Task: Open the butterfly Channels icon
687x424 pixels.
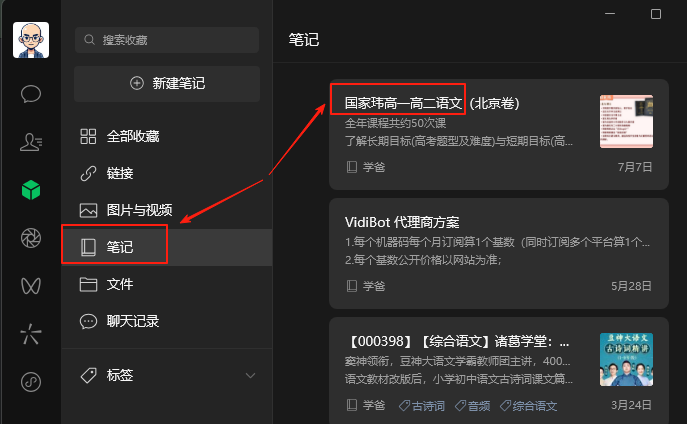Action: pyautogui.click(x=31, y=286)
